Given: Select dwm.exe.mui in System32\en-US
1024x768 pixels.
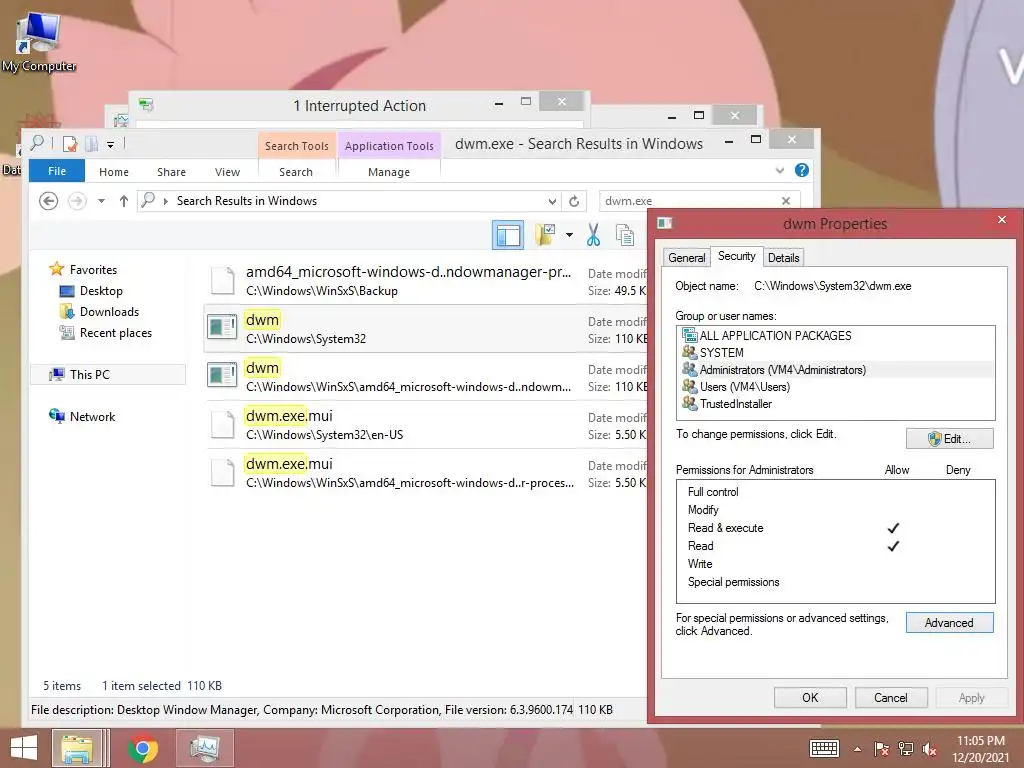Looking at the screenshot, I should click(424, 424).
